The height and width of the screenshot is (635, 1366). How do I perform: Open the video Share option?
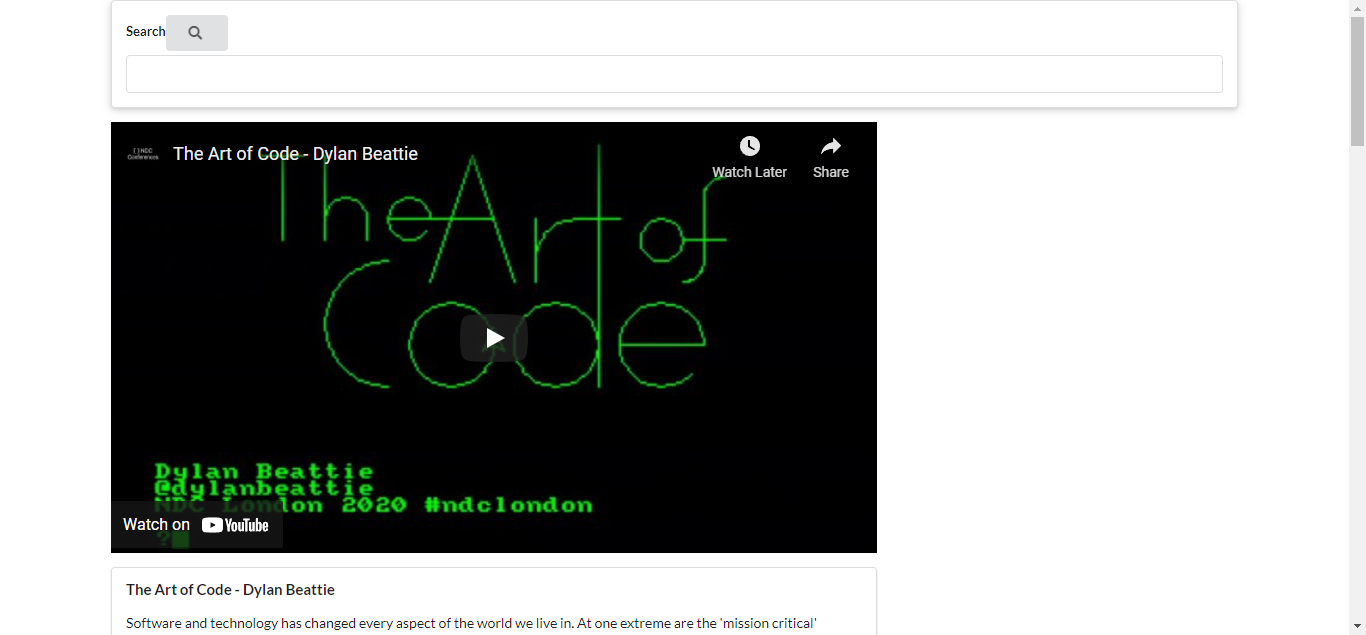[x=830, y=158]
